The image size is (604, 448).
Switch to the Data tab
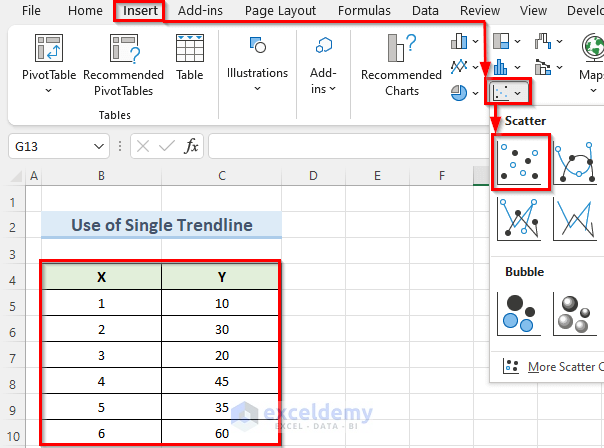click(x=425, y=10)
